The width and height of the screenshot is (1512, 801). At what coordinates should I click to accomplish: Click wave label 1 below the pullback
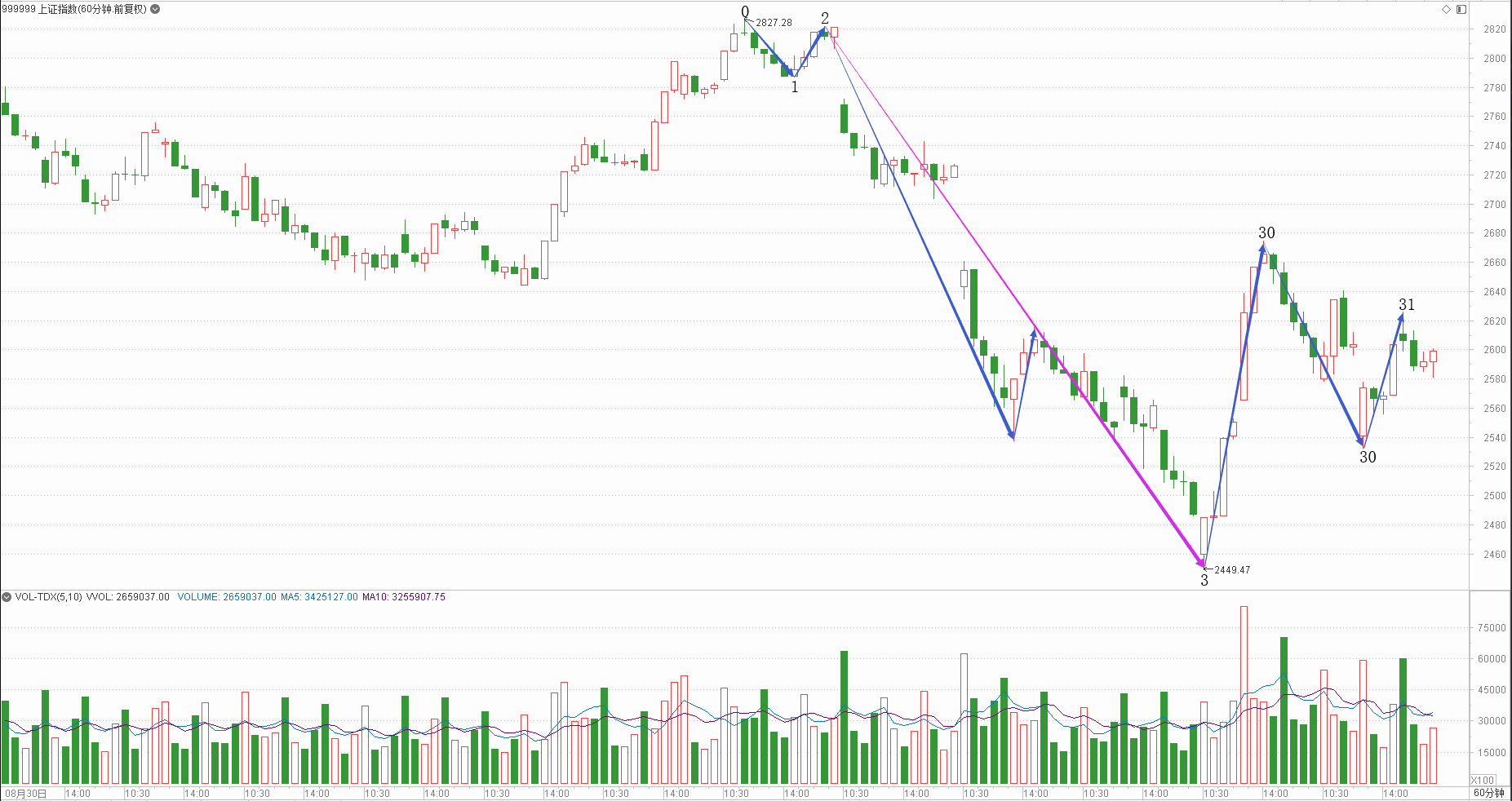tap(795, 87)
